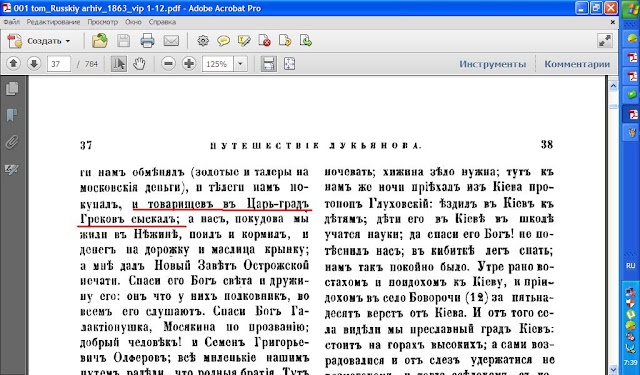
Task: Open the Инструменты panel
Action: click(x=492, y=64)
